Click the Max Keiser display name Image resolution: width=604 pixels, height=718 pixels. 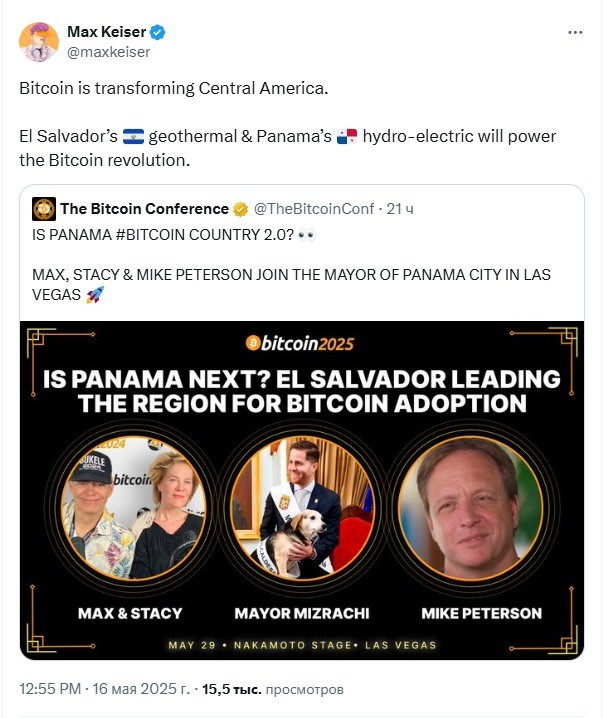[x=106, y=32]
